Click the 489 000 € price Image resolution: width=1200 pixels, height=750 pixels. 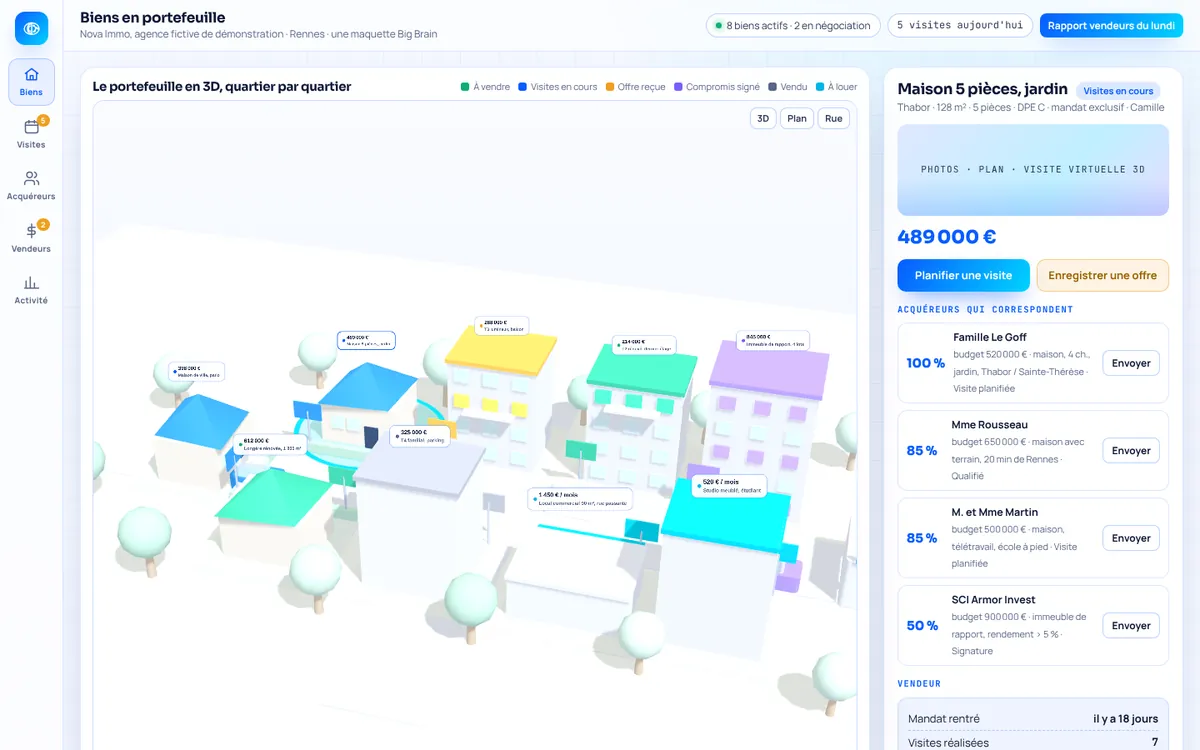coord(947,237)
